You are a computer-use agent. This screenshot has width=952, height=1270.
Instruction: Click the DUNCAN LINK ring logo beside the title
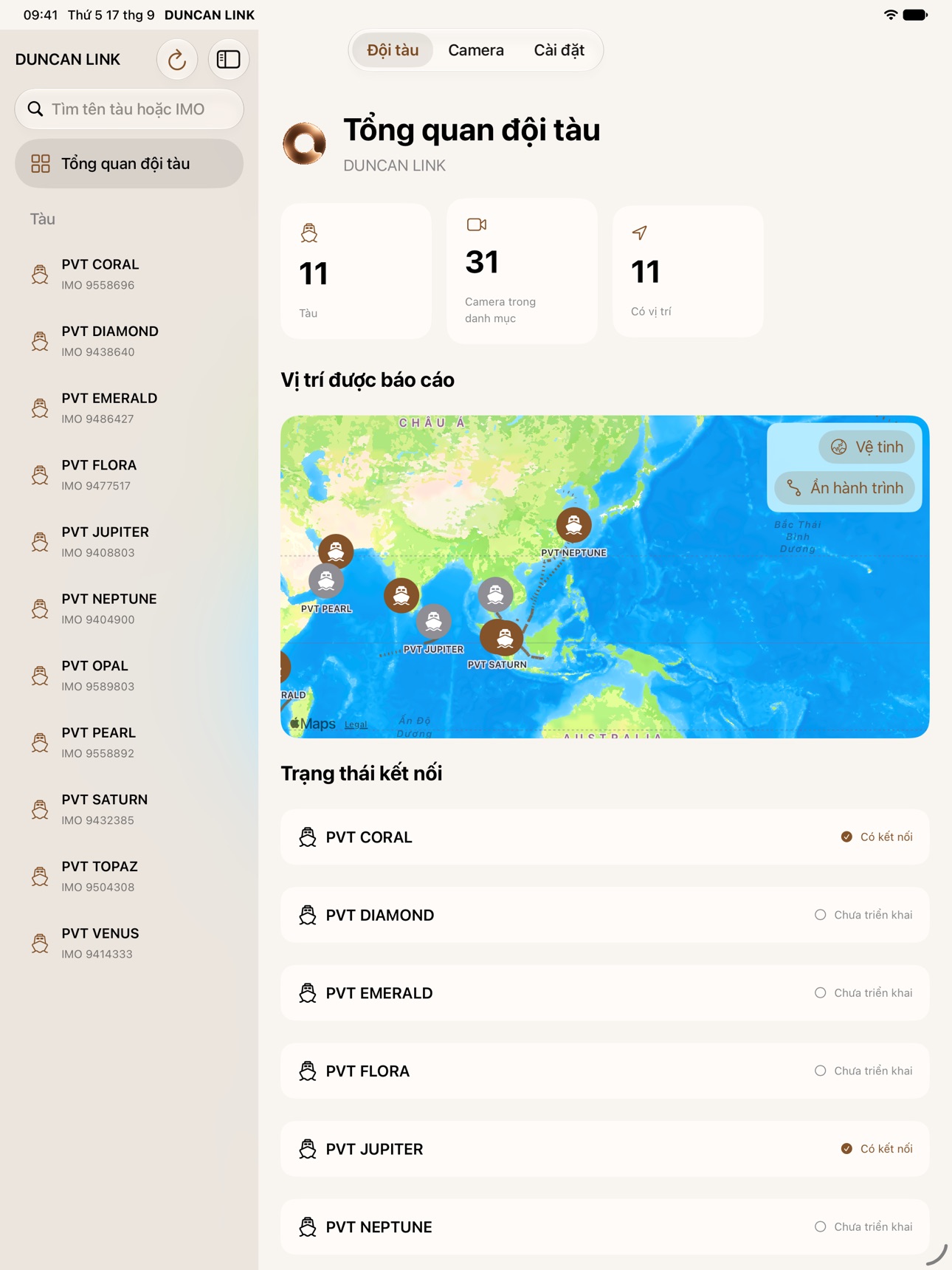point(305,143)
